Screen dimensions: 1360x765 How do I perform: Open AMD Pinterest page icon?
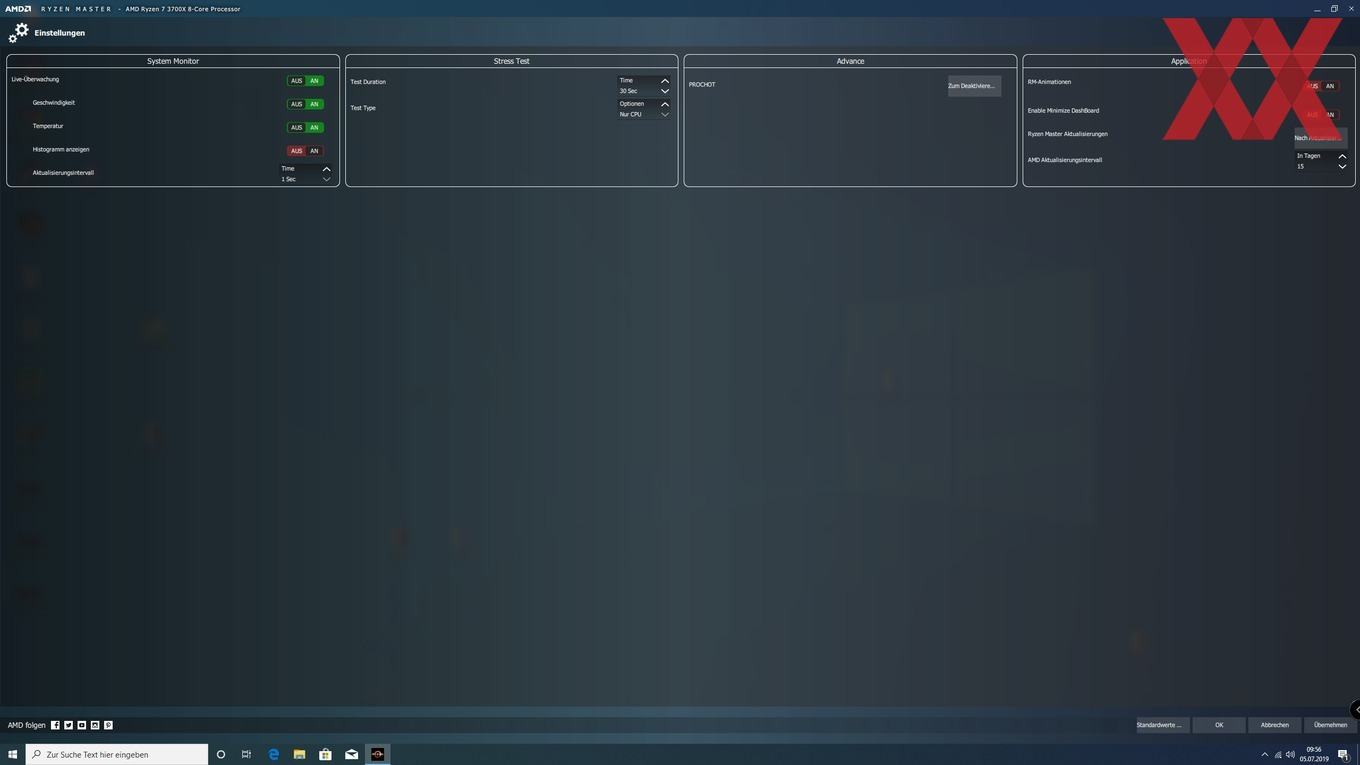click(x=108, y=725)
